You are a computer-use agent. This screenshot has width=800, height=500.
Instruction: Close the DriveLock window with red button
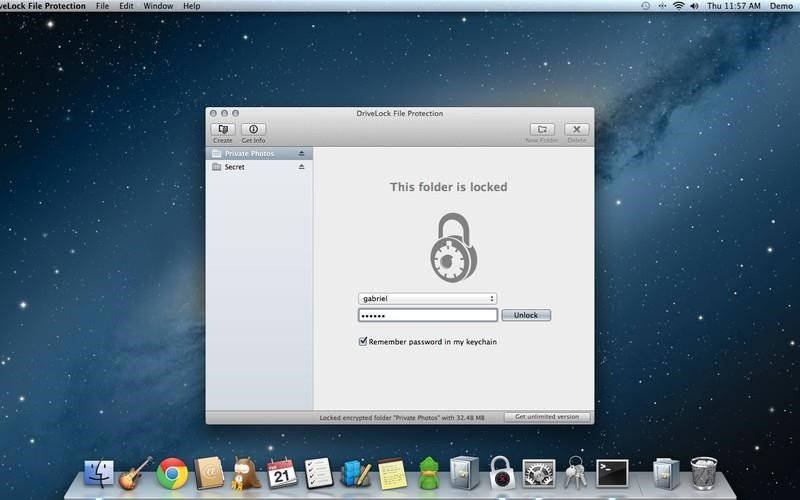click(213, 113)
